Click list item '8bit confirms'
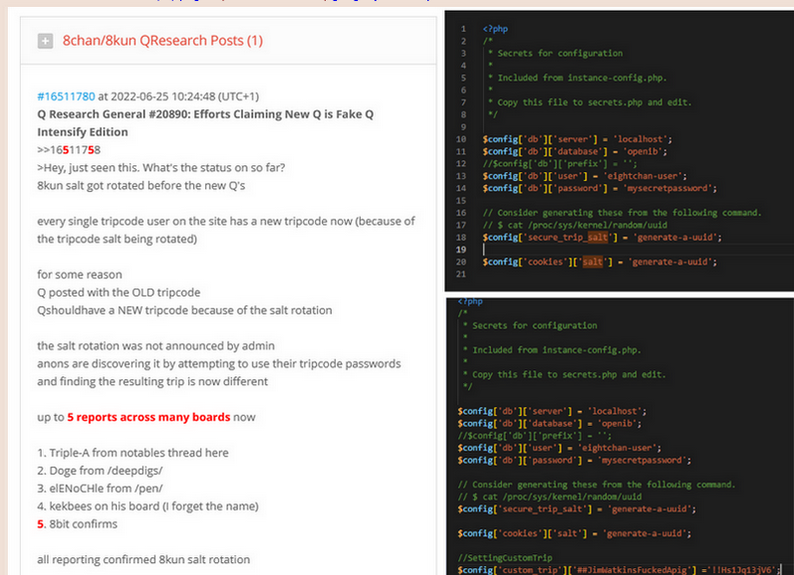Image resolution: width=794 pixels, height=575 pixels. click(77, 524)
